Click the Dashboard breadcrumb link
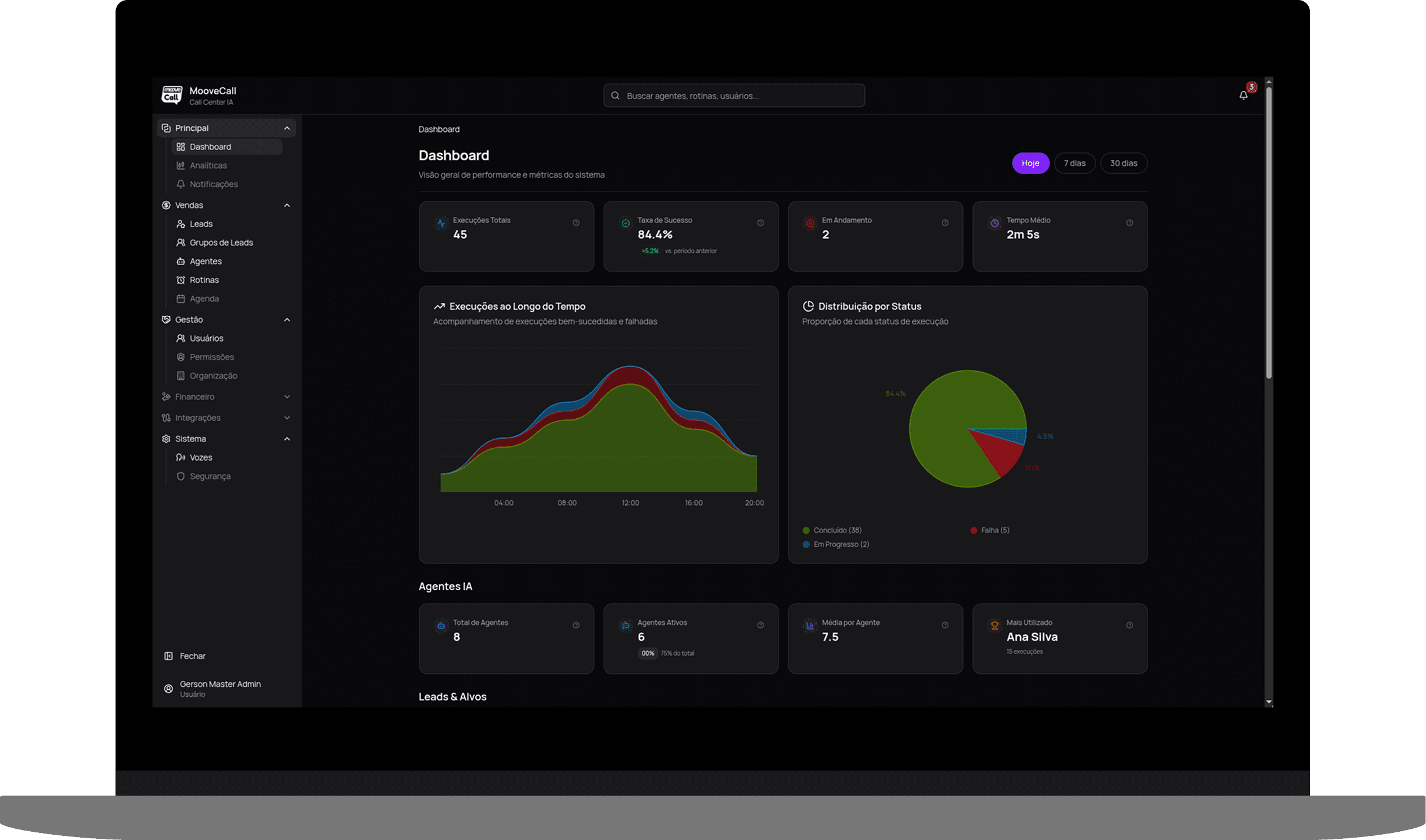This screenshot has height=840, width=1426. point(439,129)
